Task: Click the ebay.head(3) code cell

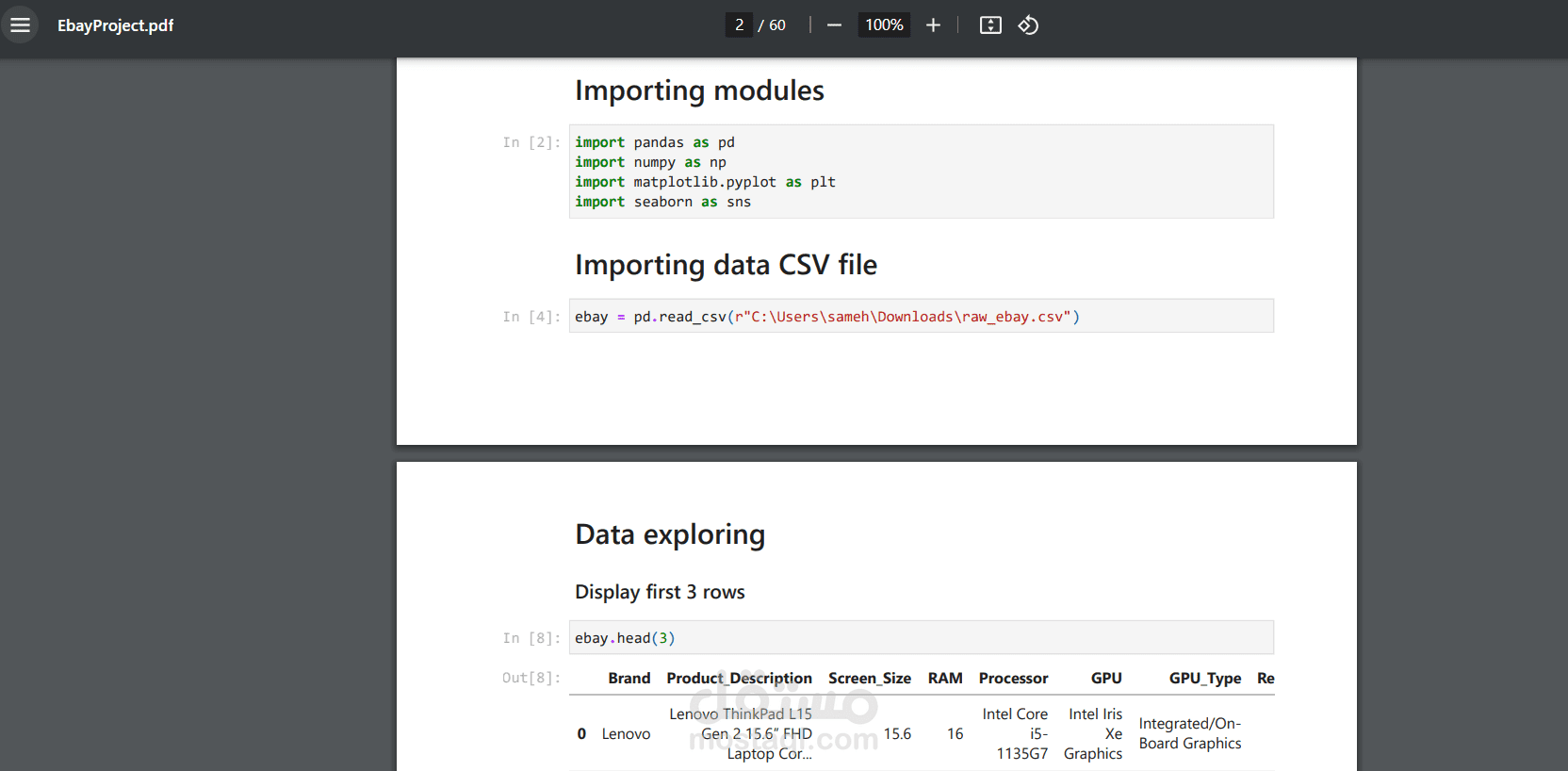Action: (625, 638)
